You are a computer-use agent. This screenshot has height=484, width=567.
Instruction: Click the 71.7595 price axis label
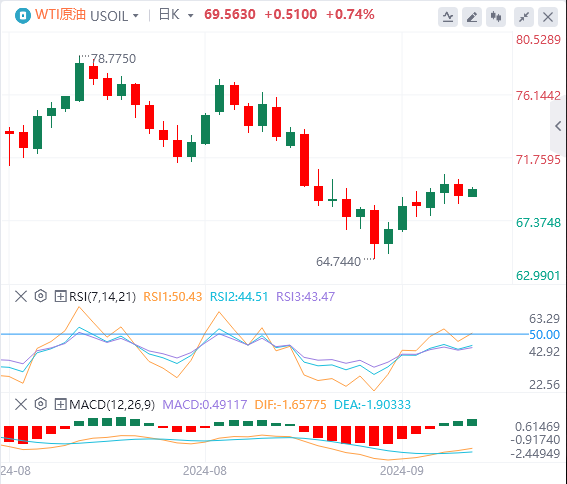(538, 160)
